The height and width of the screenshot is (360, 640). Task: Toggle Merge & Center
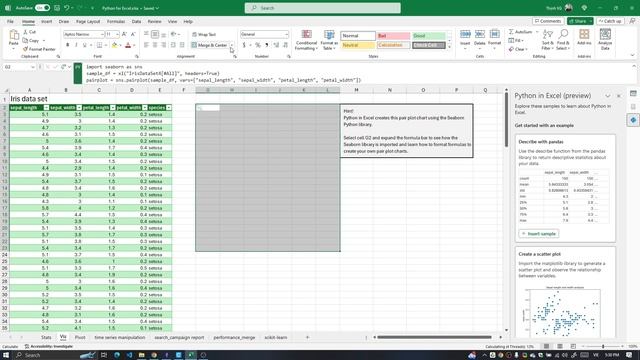(x=209, y=45)
